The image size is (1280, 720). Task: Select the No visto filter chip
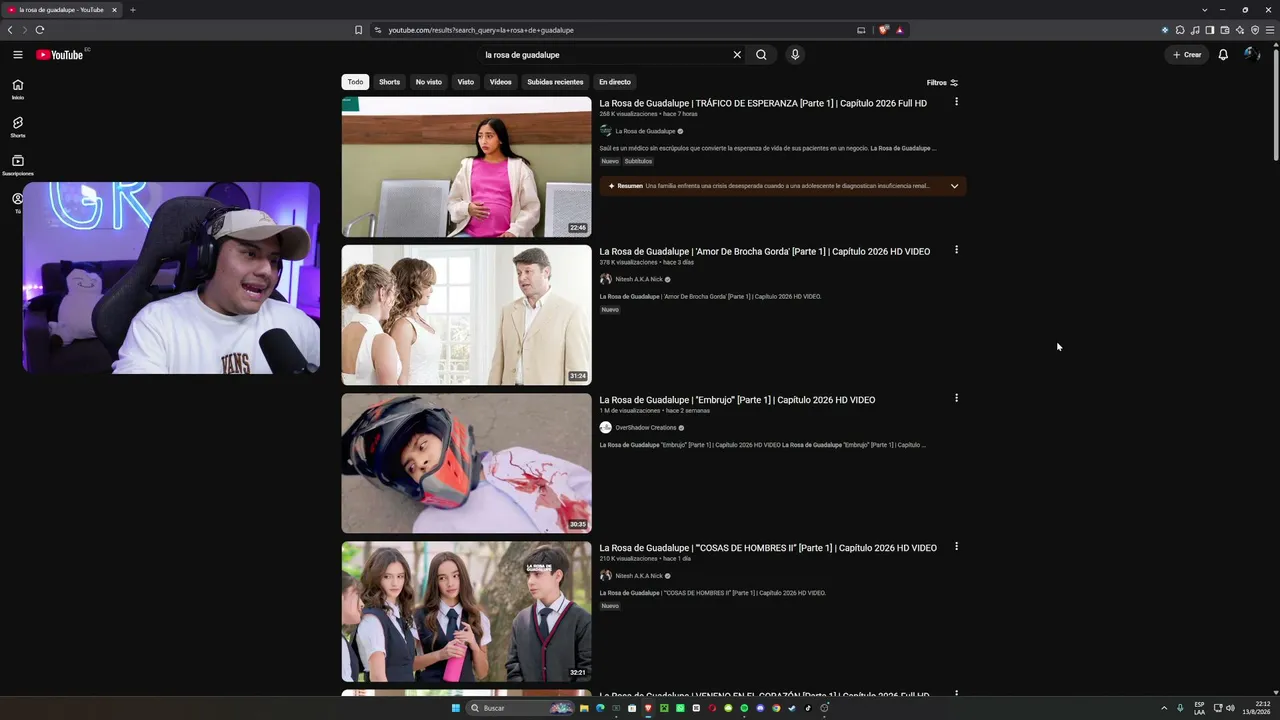(428, 82)
